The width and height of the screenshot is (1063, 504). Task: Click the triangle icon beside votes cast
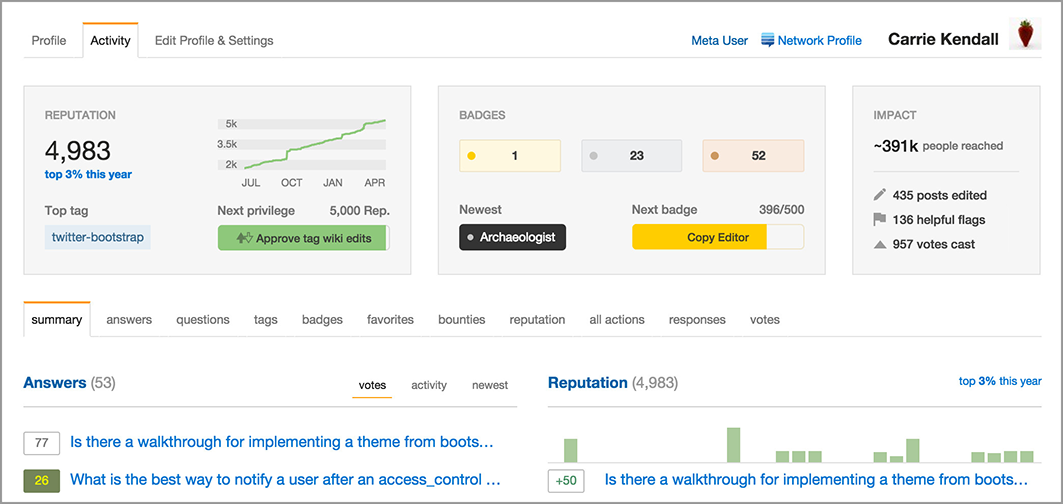click(x=880, y=244)
